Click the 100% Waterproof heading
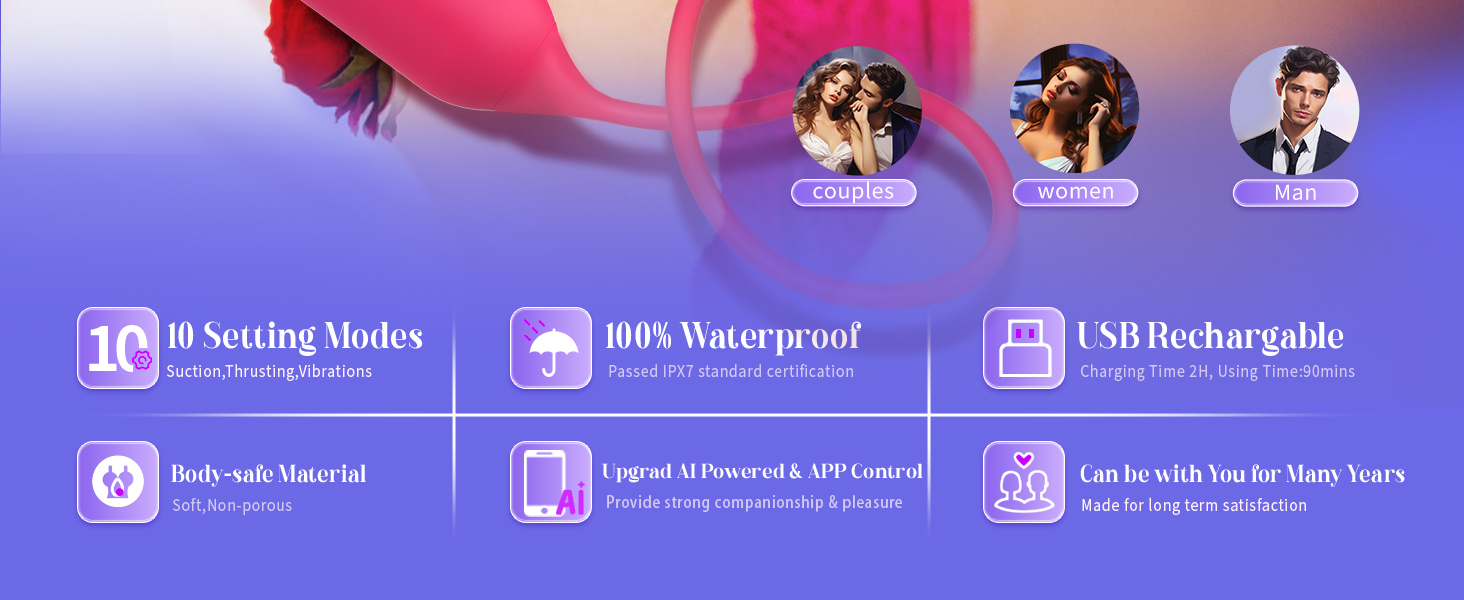This screenshot has width=1464, height=600. coord(733,336)
